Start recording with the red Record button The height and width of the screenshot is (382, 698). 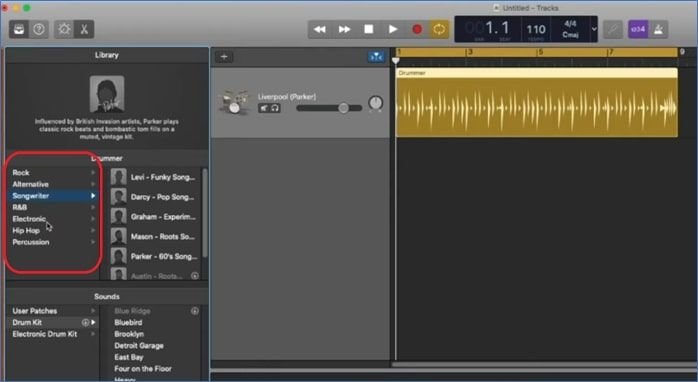[x=417, y=29]
